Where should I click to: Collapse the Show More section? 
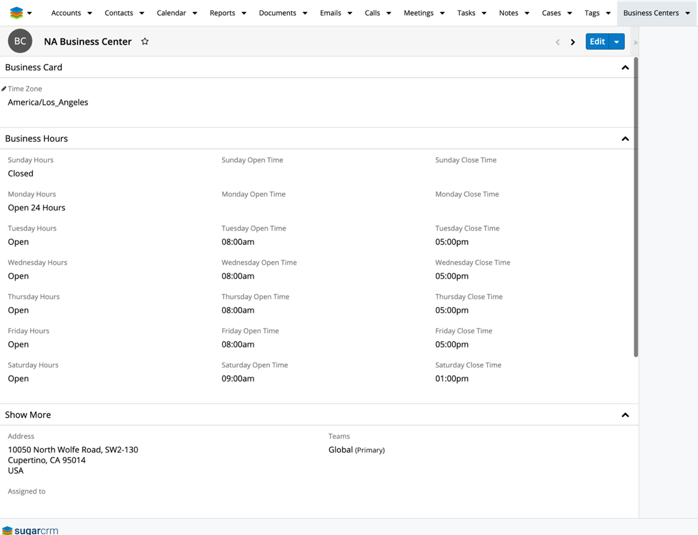(x=625, y=415)
